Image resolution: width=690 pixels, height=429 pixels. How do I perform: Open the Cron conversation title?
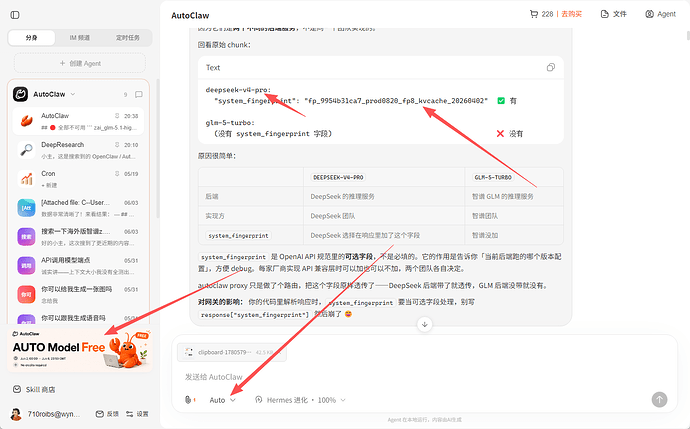[48, 173]
